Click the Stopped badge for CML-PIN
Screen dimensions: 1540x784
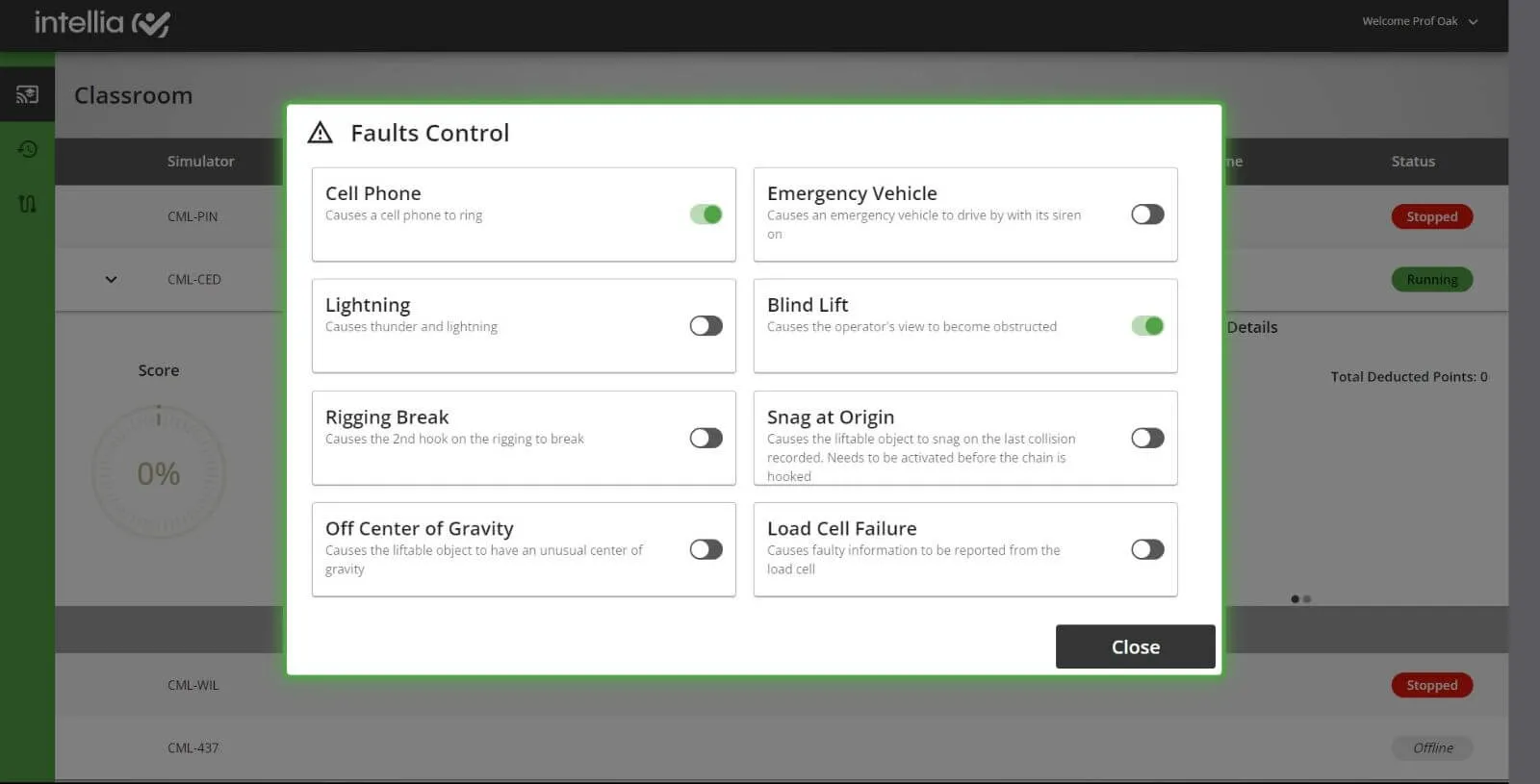click(x=1432, y=216)
